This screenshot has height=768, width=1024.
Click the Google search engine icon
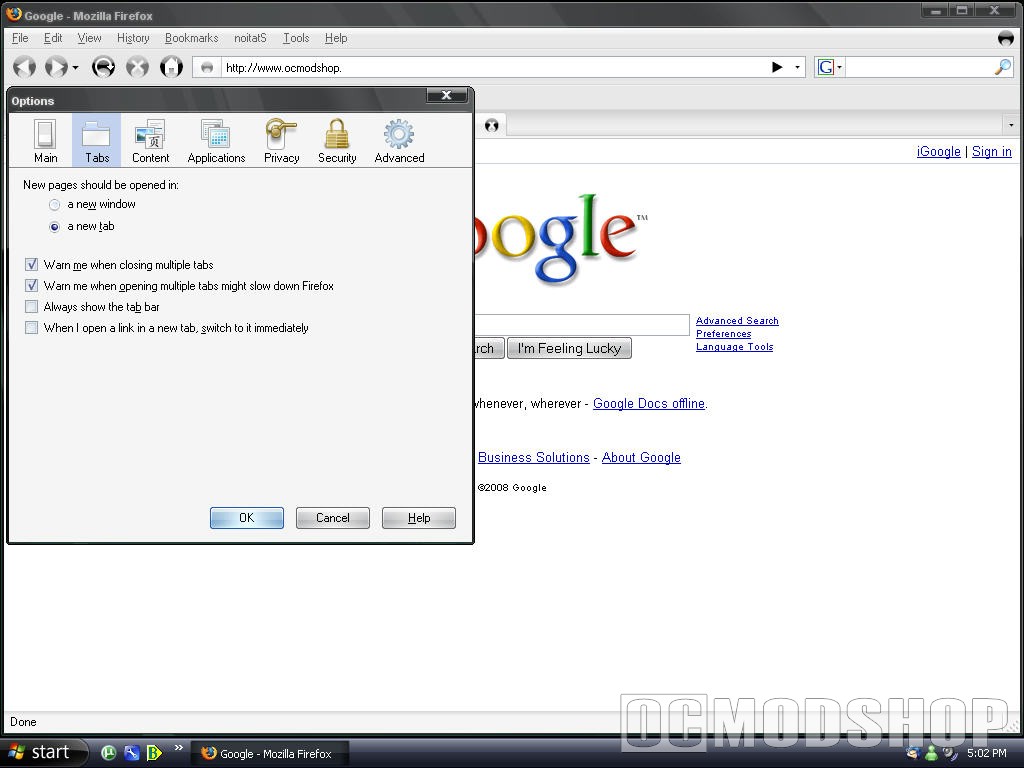click(825, 67)
